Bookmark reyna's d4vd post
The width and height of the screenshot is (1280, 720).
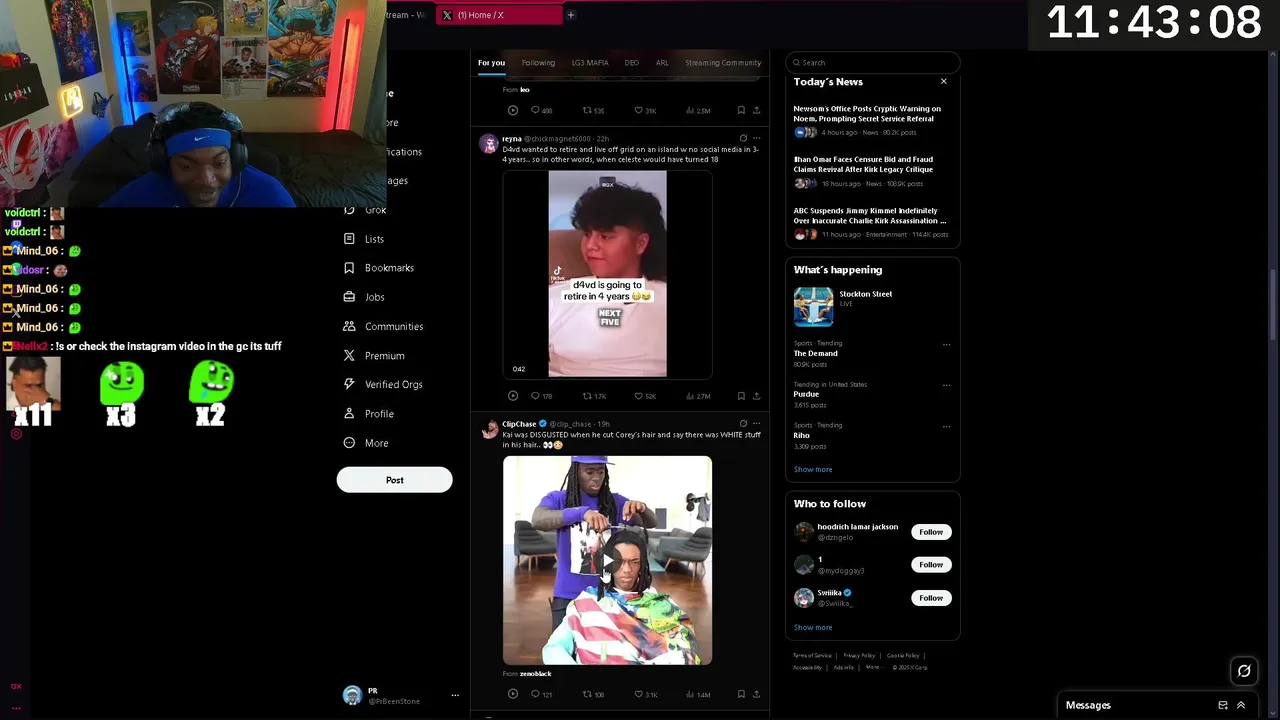pos(741,396)
